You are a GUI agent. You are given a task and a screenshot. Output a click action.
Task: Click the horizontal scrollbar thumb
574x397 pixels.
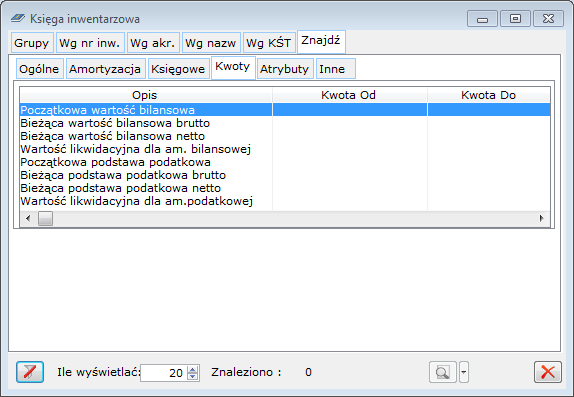(x=45, y=219)
